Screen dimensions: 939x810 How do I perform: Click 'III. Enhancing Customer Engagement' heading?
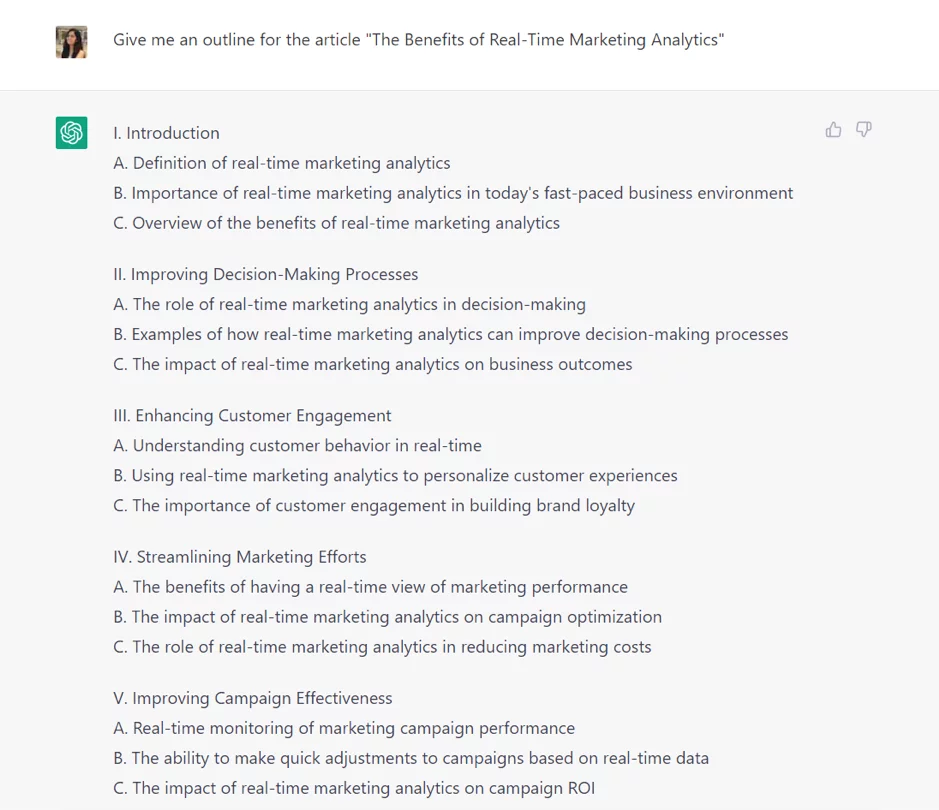coord(252,416)
